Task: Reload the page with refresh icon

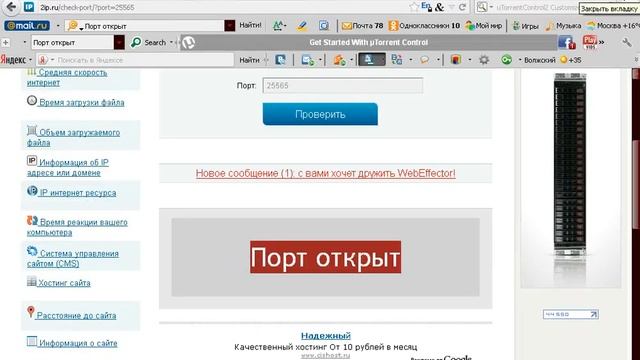Action: pyautogui.click(x=462, y=7)
